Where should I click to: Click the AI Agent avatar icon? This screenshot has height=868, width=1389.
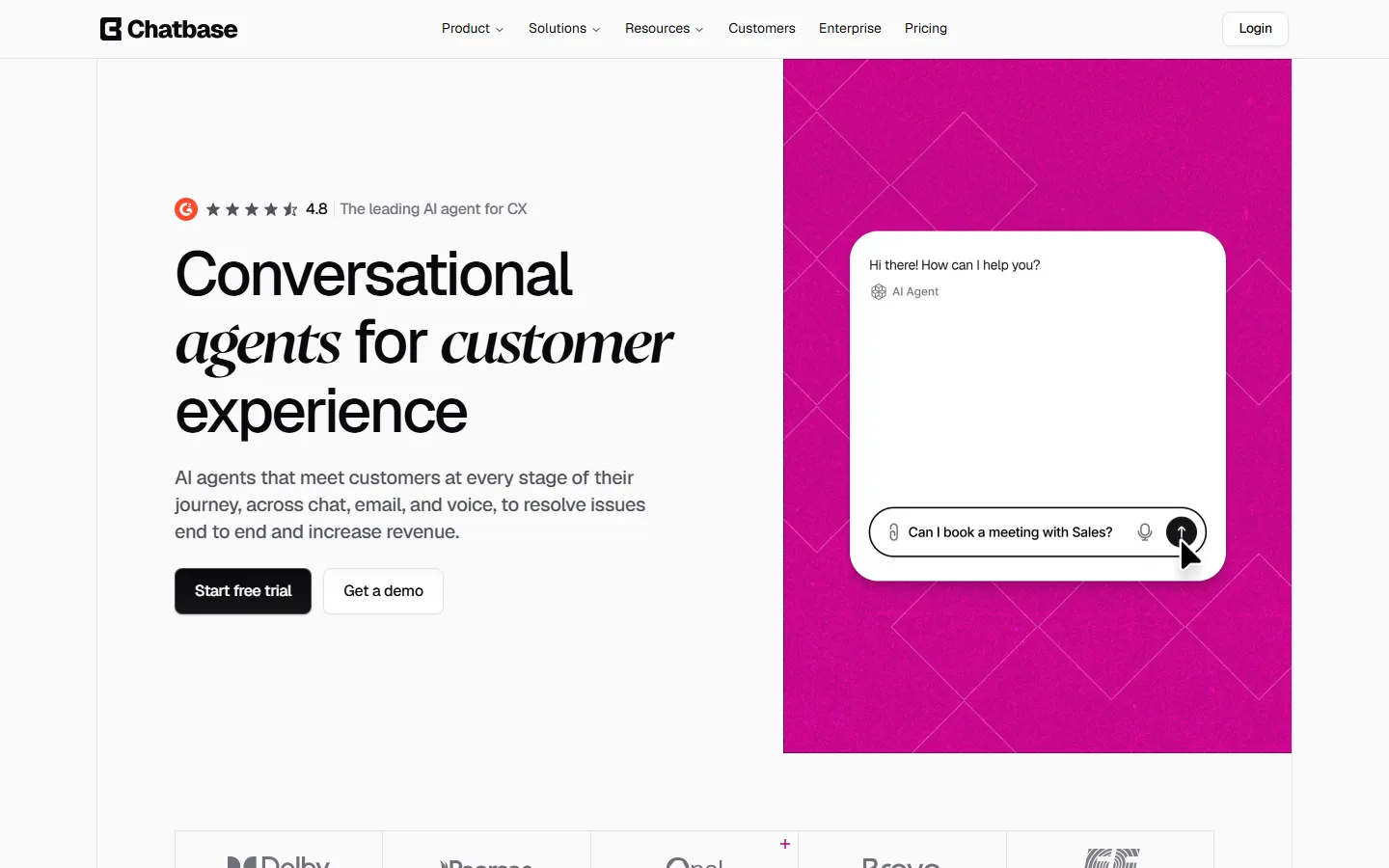point(879,292)
